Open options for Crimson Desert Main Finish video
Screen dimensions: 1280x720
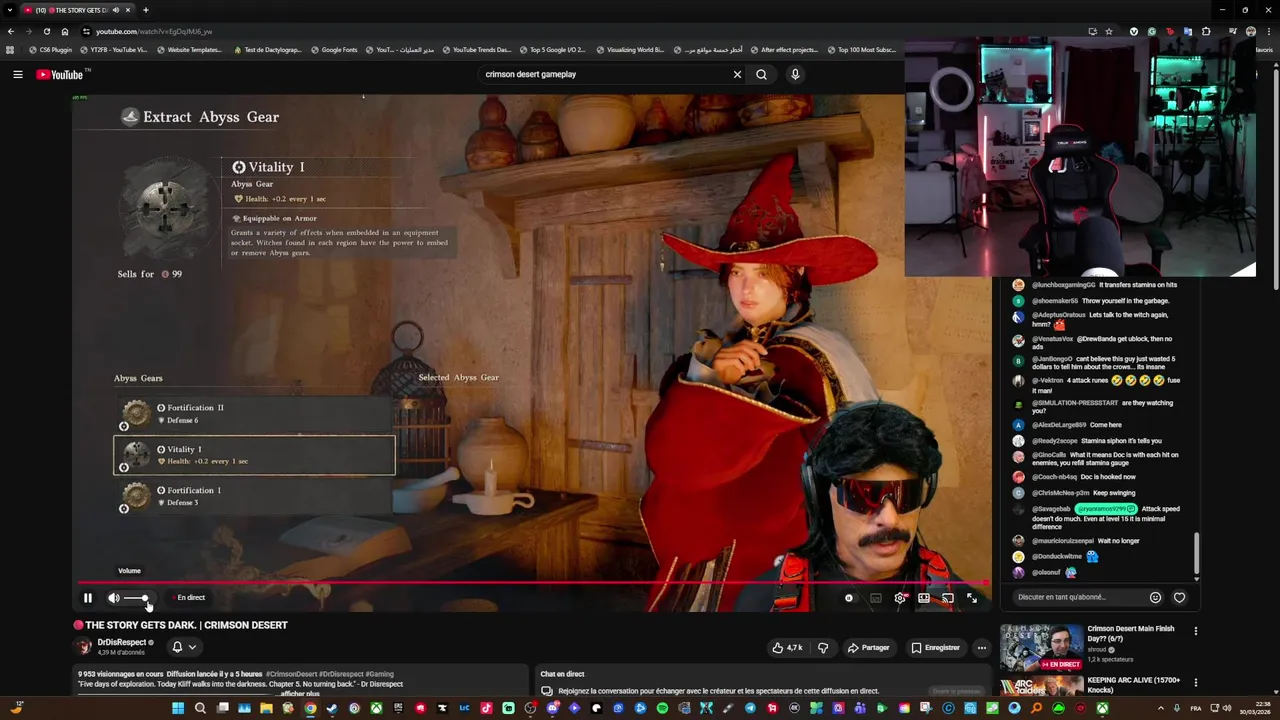tap(1195, 631)
